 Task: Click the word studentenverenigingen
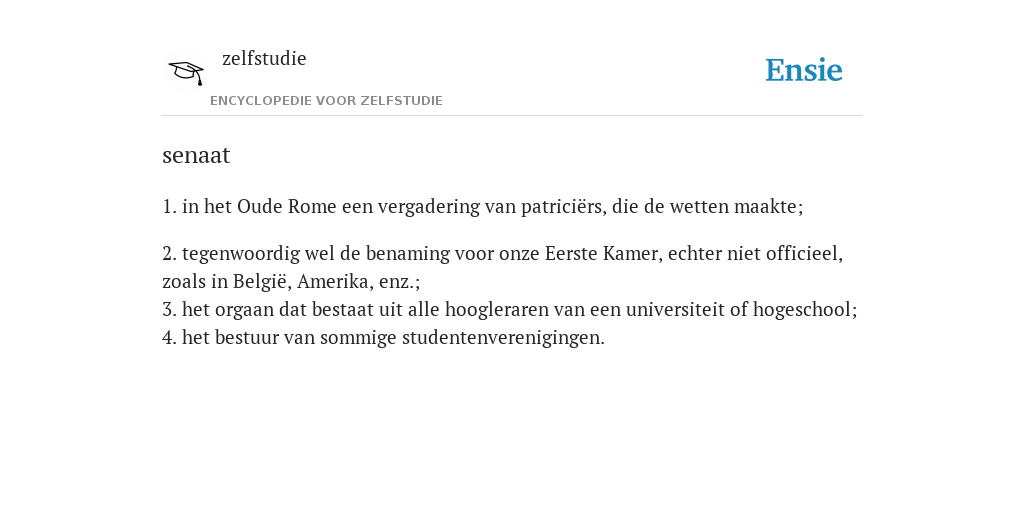click(501, 338)
